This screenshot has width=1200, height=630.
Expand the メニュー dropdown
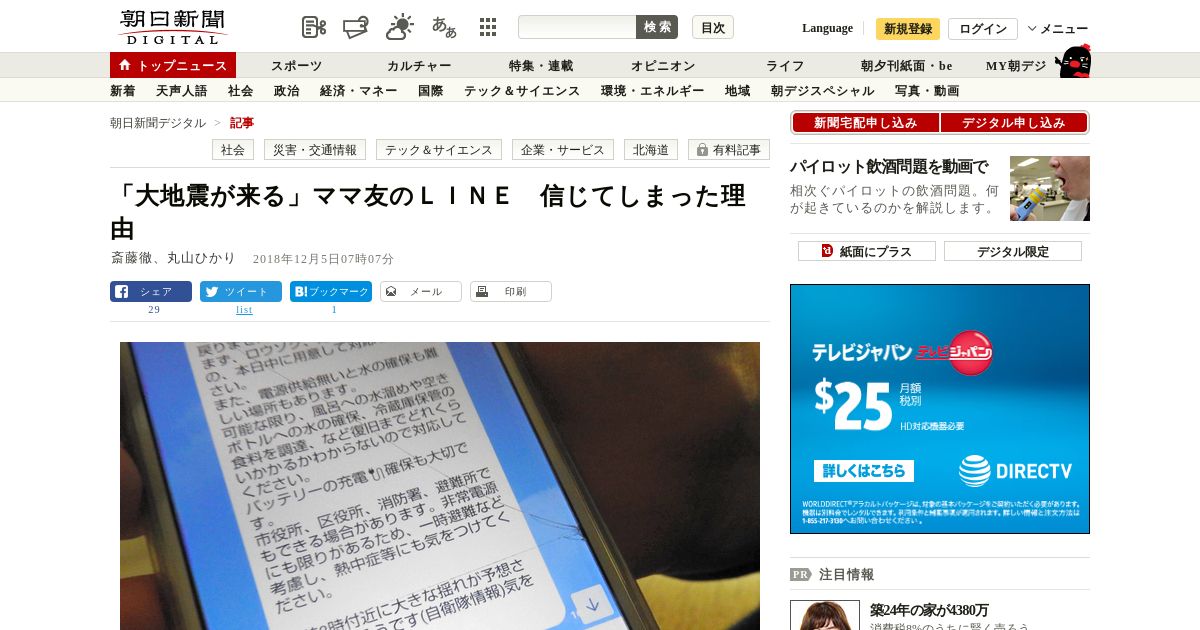(x=1058, y=29)
